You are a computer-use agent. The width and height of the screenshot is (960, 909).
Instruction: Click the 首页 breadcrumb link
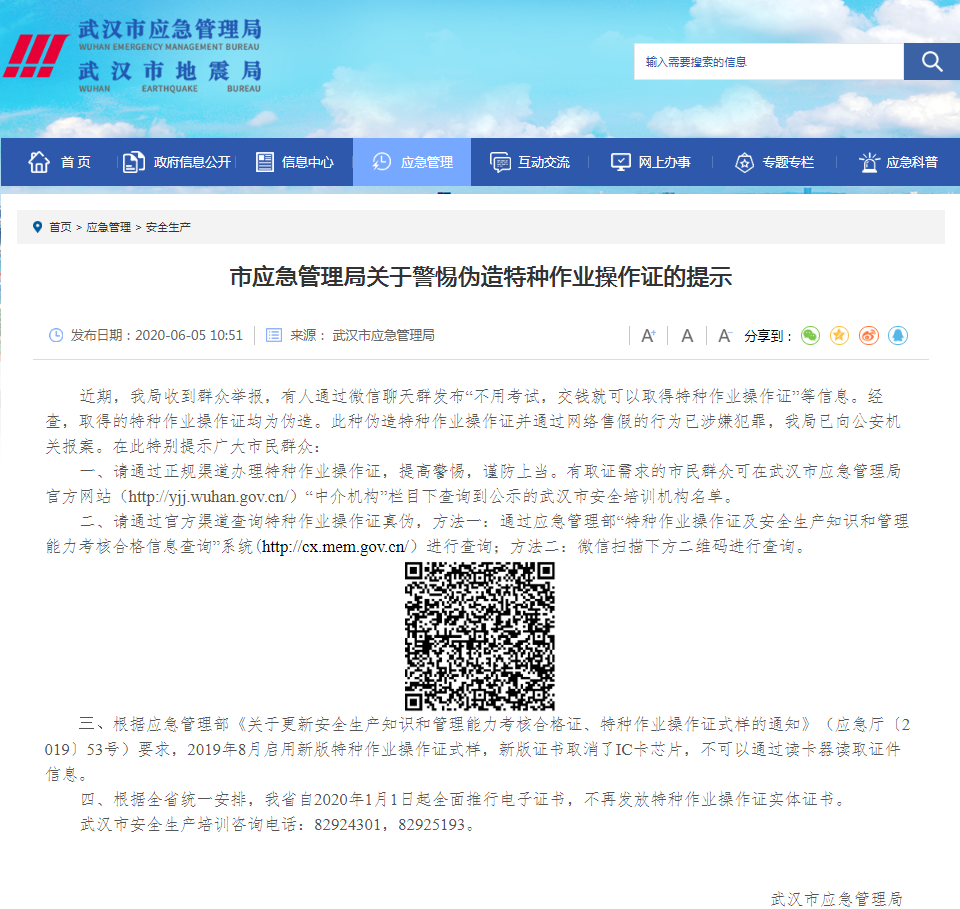pos(60,227)
